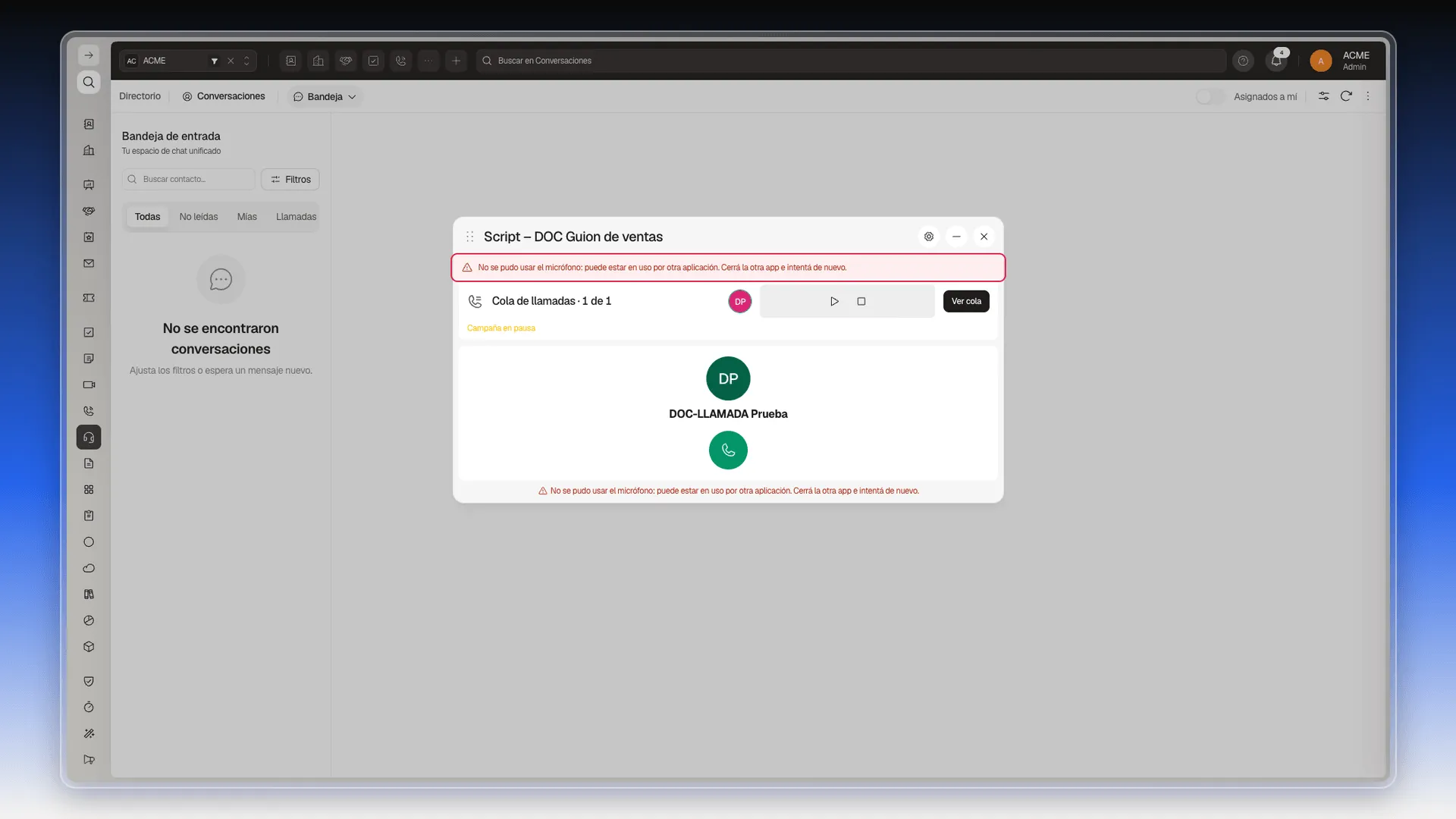The image size is (1456, 819).
Task: Open the ACME workspace selector arrows
Action: tap(246, 61)
